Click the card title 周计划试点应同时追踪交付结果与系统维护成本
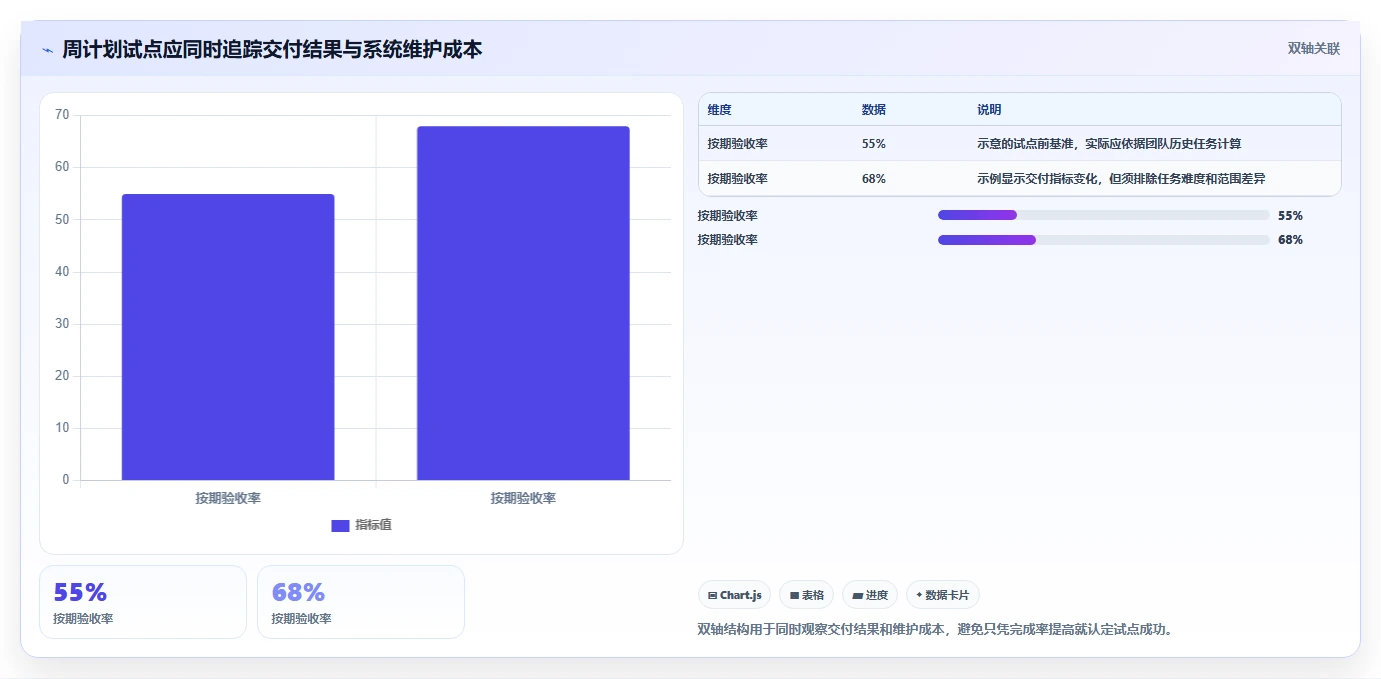This screenshot has width=1381, height=679. point(272,49)
